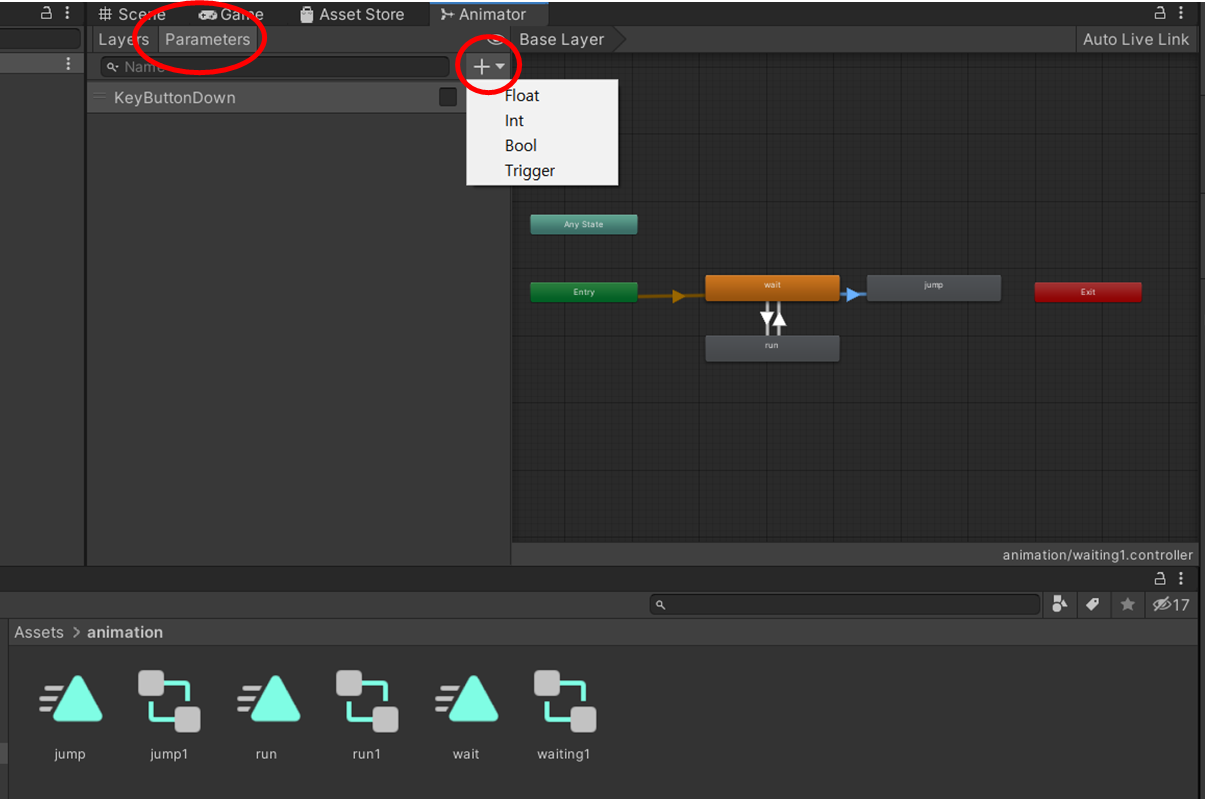The width and height of the screenshot is (1205, 799).
Task: Switch to the Layers tab in Animator
Action: pos(123,39)
